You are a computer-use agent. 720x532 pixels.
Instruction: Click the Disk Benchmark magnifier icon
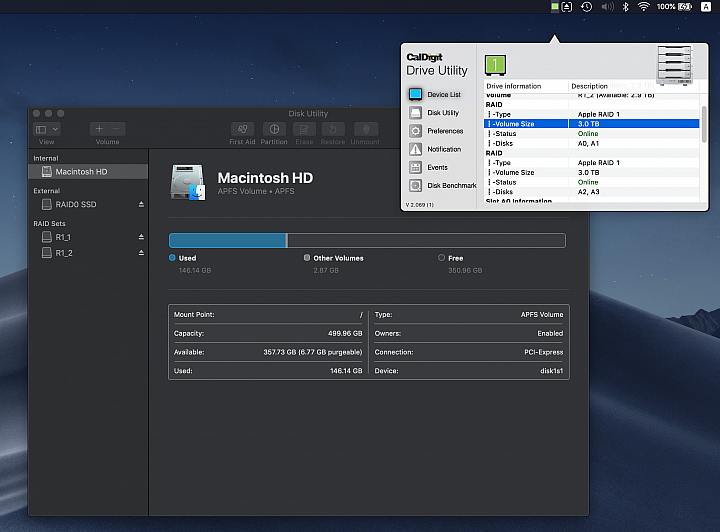pos(416,185)
